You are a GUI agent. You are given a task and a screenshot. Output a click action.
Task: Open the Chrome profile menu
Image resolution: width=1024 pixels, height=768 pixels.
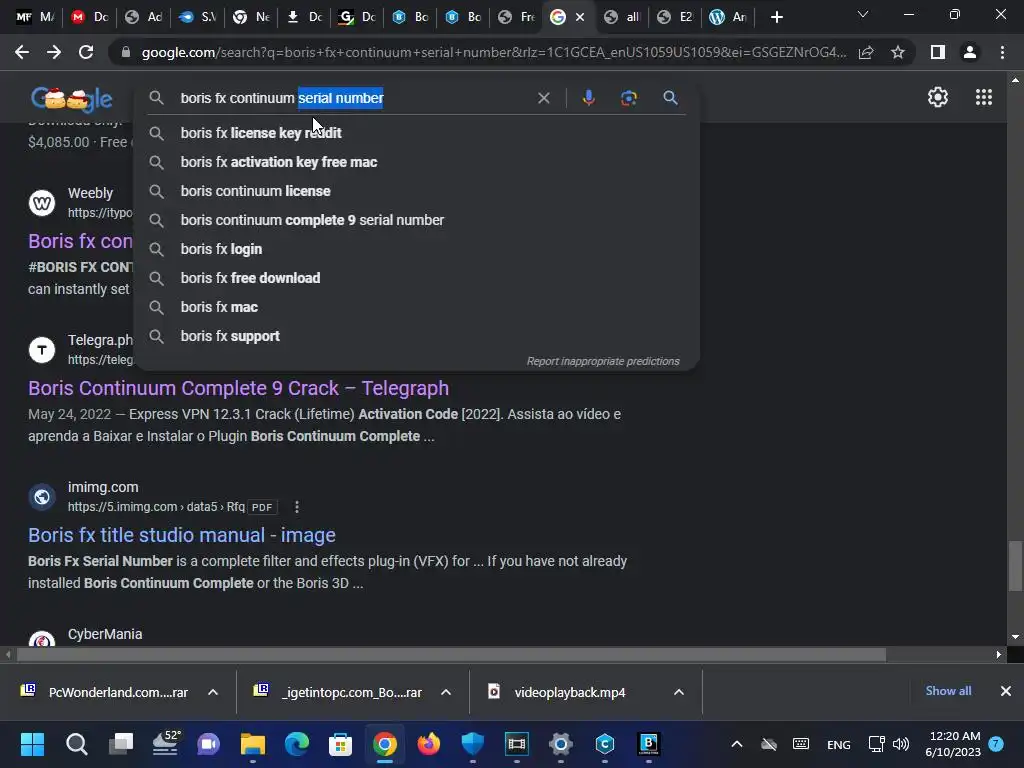click(970, 52)
